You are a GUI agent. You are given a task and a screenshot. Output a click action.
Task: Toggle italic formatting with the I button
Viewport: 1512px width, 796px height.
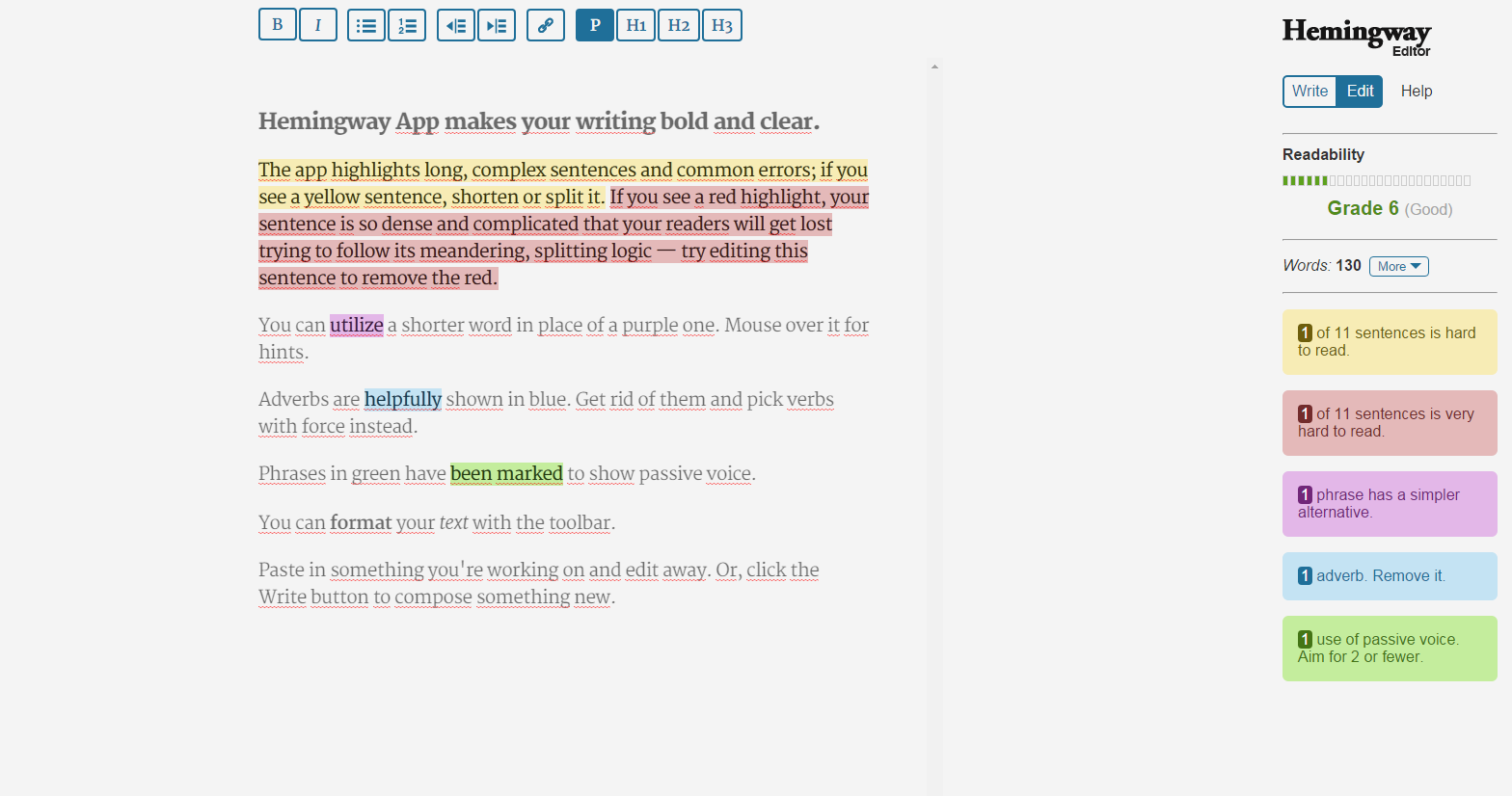click(x=318, y=25)
